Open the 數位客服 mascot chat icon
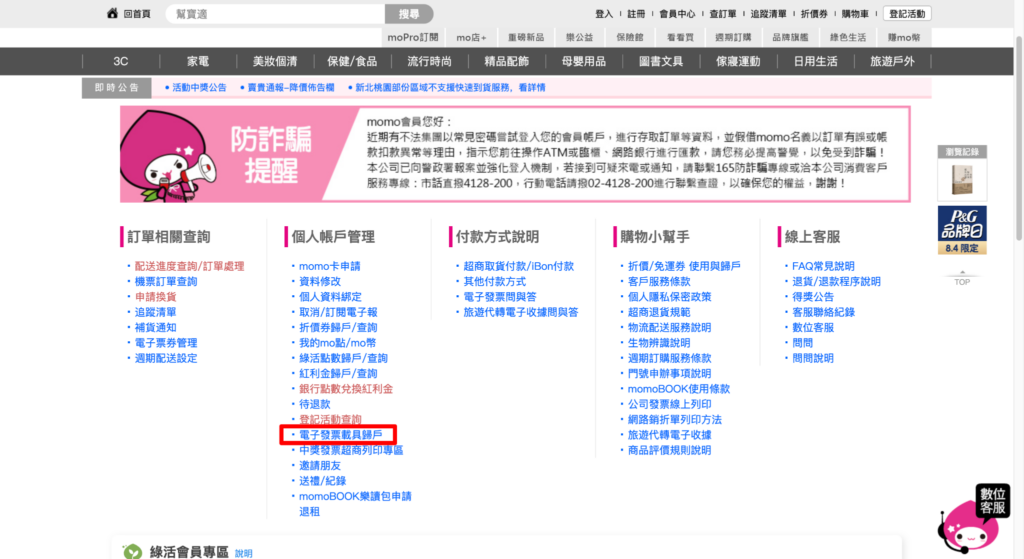This screenshot has height=559, width=1024. [x=973, y=519]
